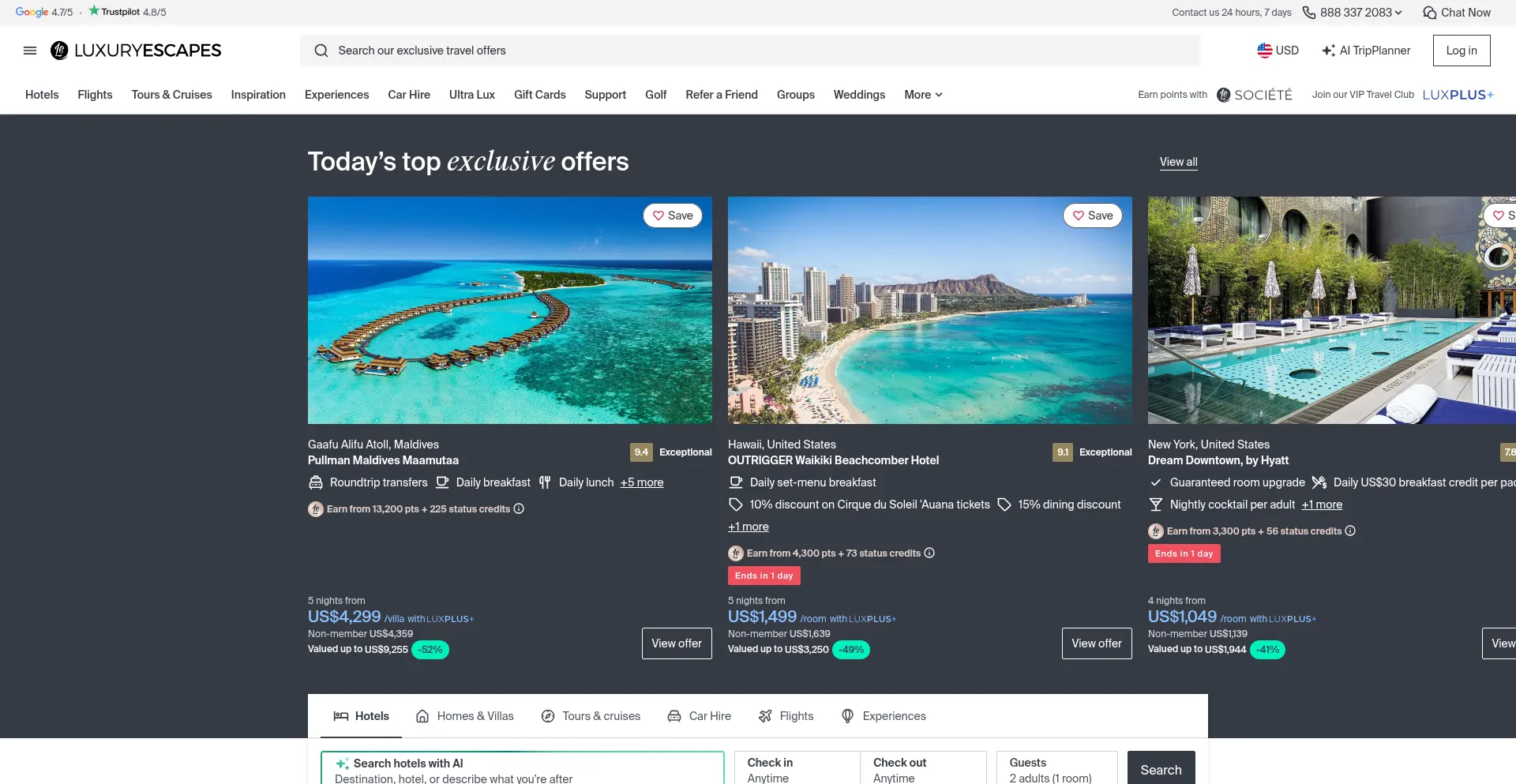
Task: Select the Tours & cruises search tab
Action: coord(591,716)
